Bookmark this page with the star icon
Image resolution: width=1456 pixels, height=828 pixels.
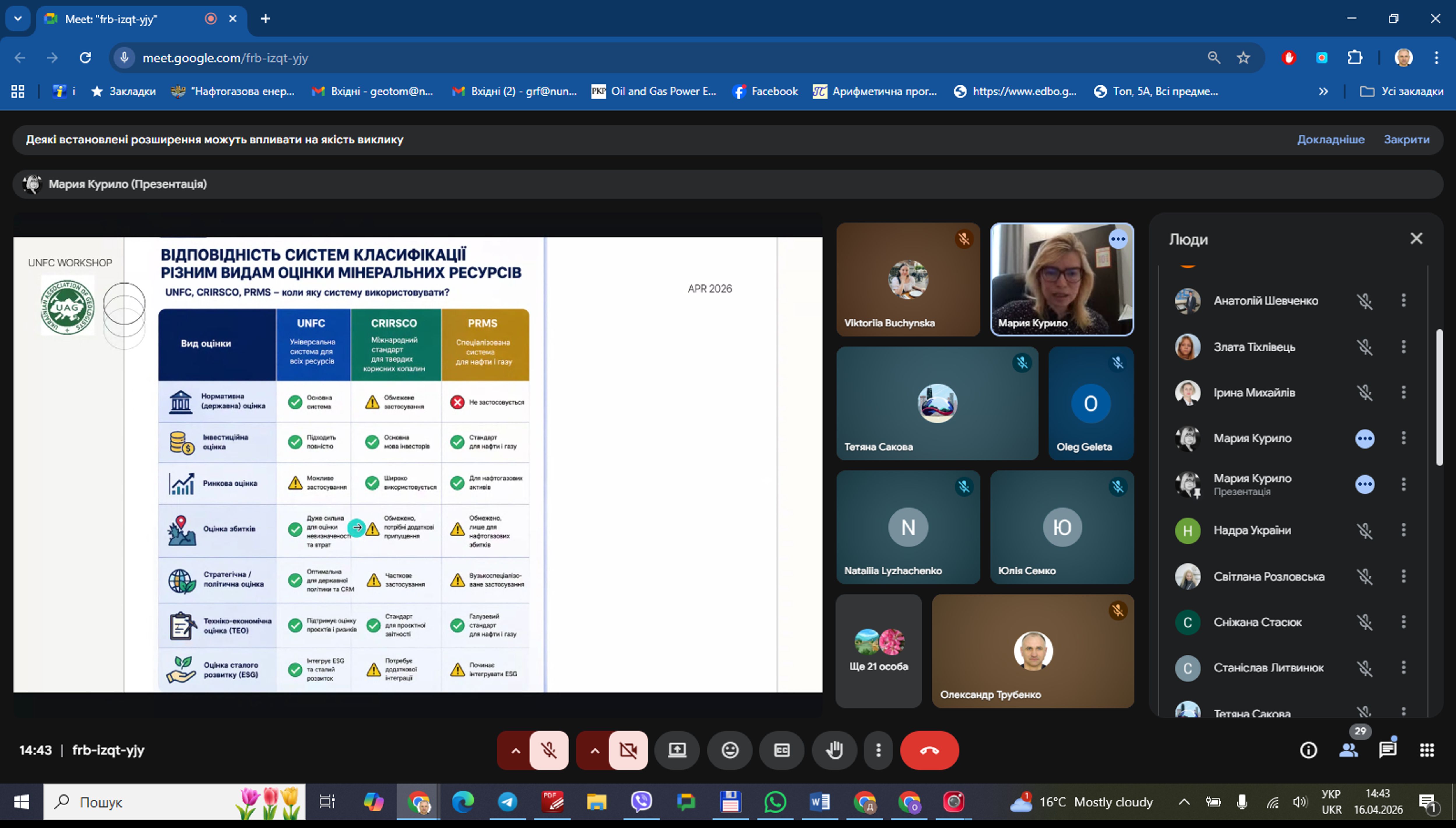click(1243, 57)
